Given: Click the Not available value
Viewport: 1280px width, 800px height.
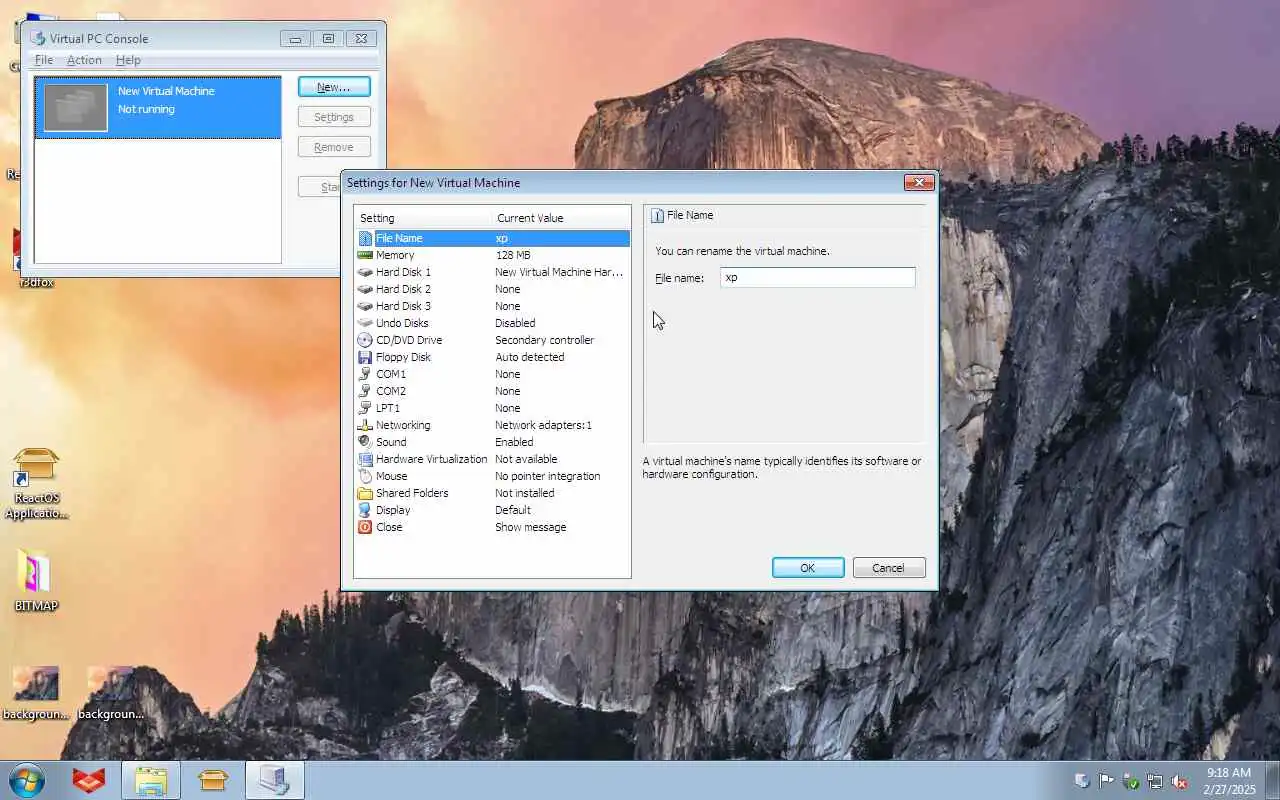Looking at the screenshot, I should pyautogui.click(x=527, y=459).
